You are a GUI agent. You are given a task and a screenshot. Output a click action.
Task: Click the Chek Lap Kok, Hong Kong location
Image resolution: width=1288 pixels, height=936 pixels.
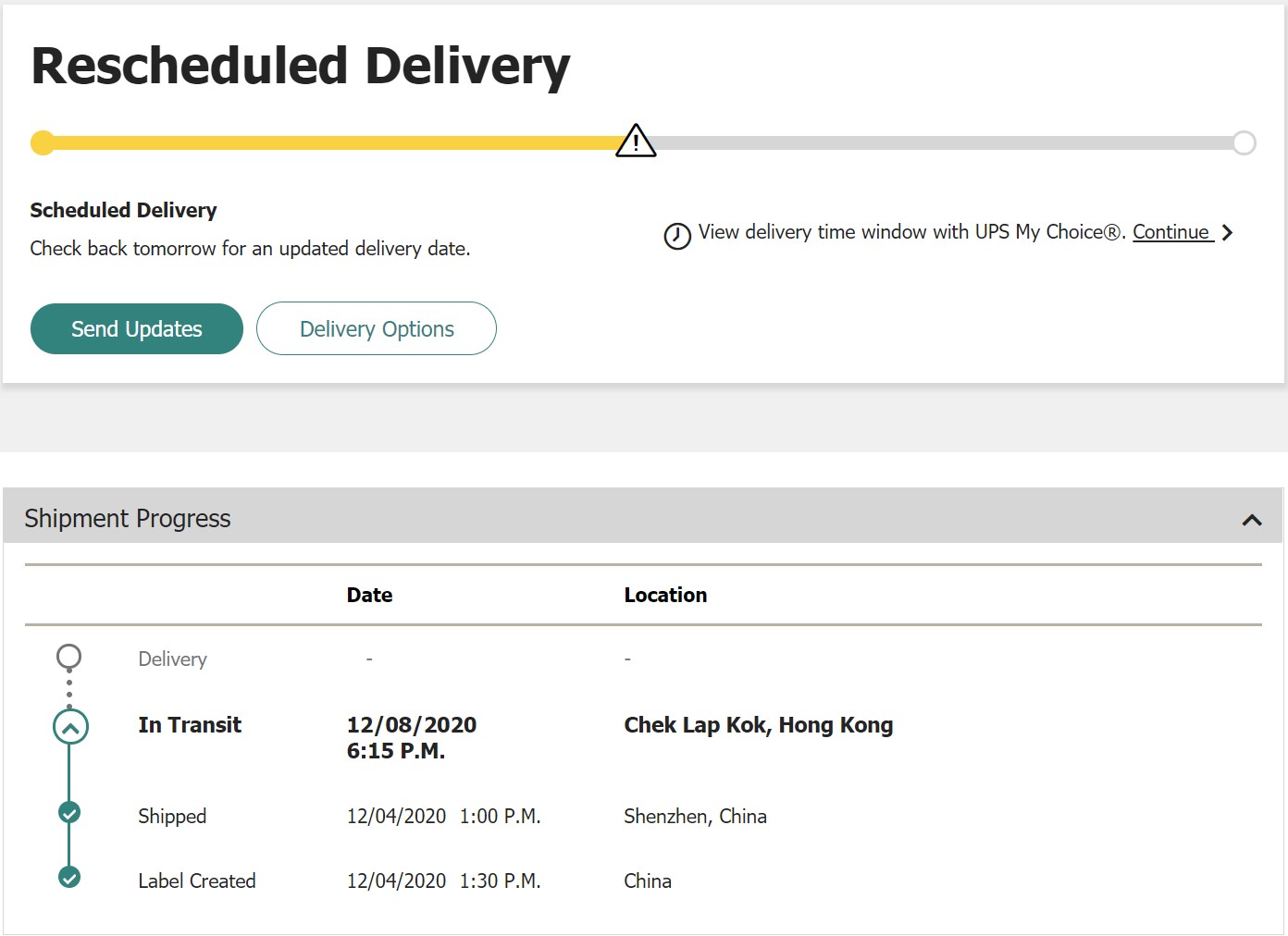758,725
